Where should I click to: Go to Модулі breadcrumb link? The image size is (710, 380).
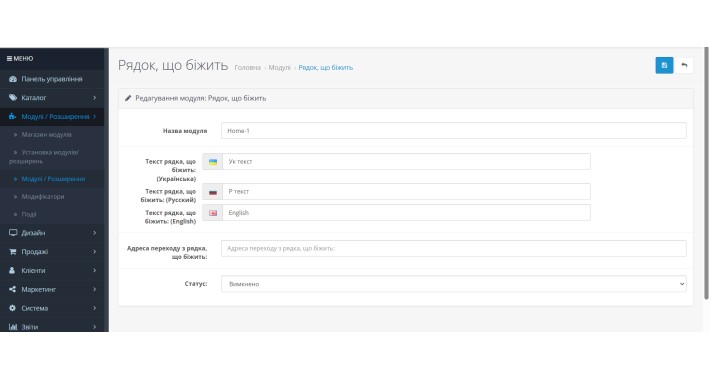[x=279, y=67]
